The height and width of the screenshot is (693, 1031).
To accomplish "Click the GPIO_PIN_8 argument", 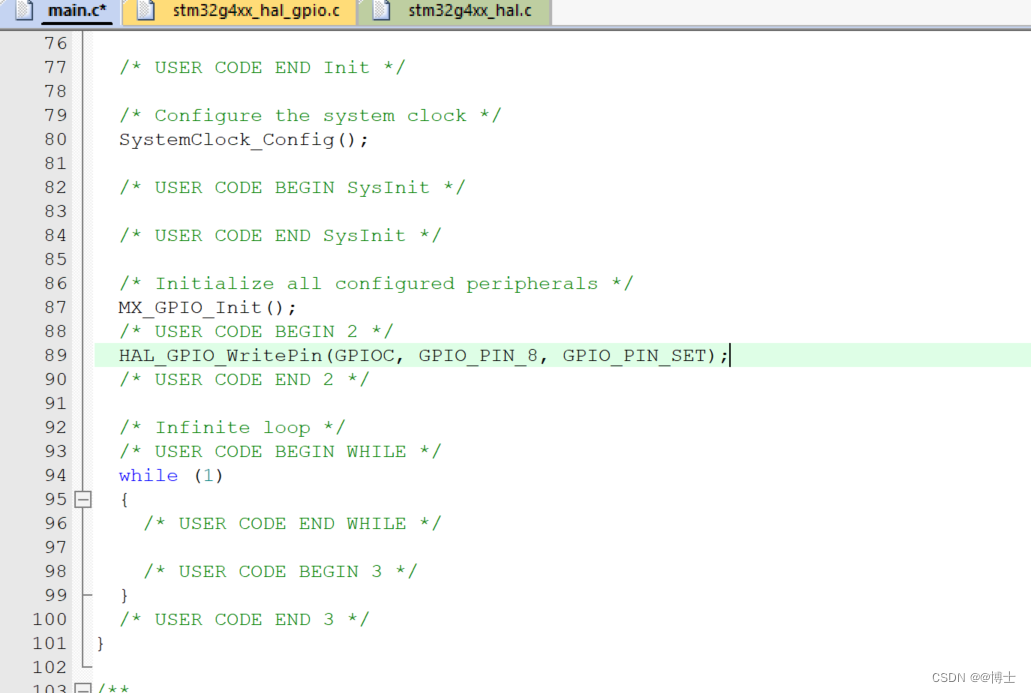I will coord(478,356).
